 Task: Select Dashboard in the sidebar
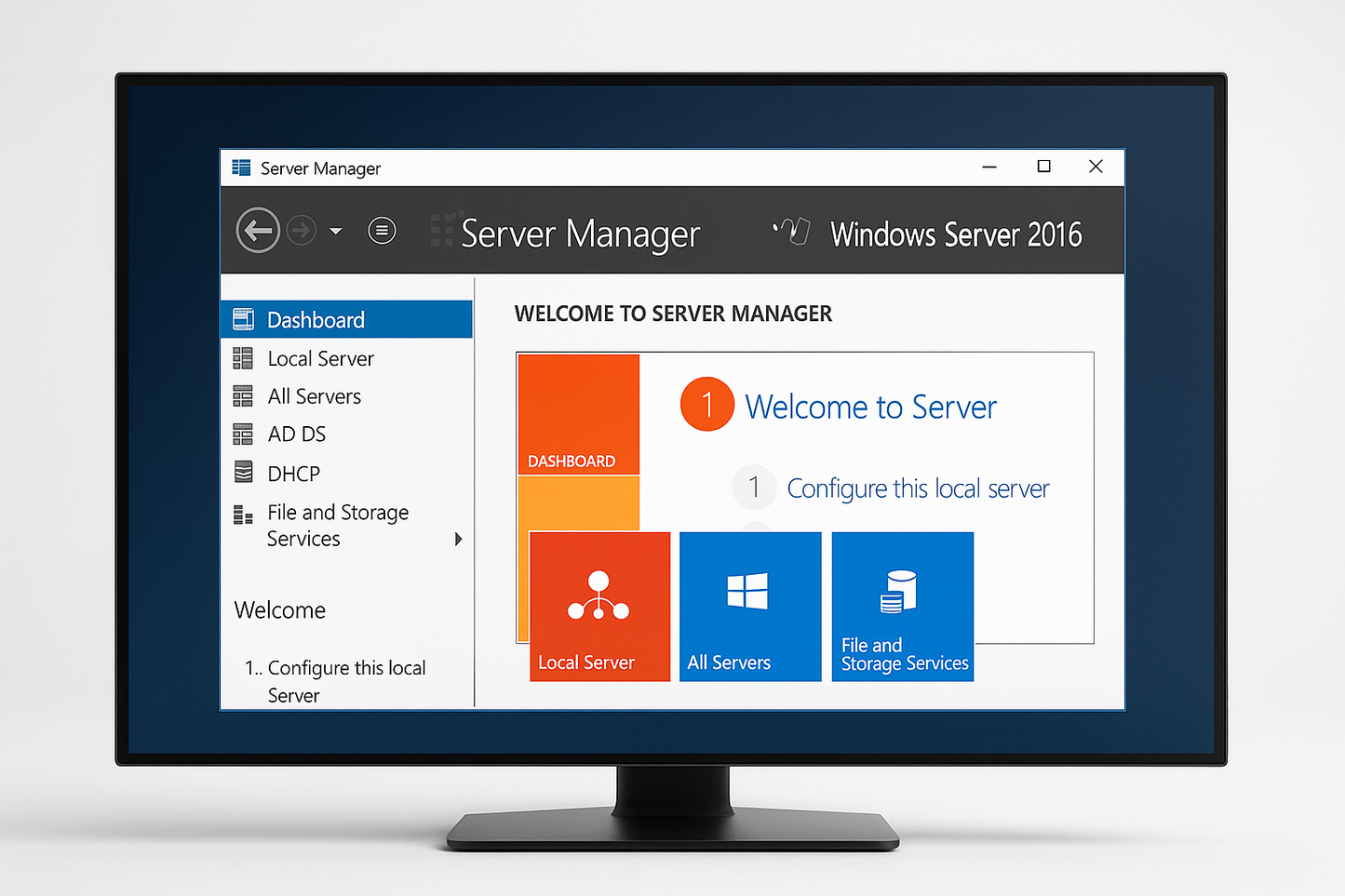click(316, 319)
